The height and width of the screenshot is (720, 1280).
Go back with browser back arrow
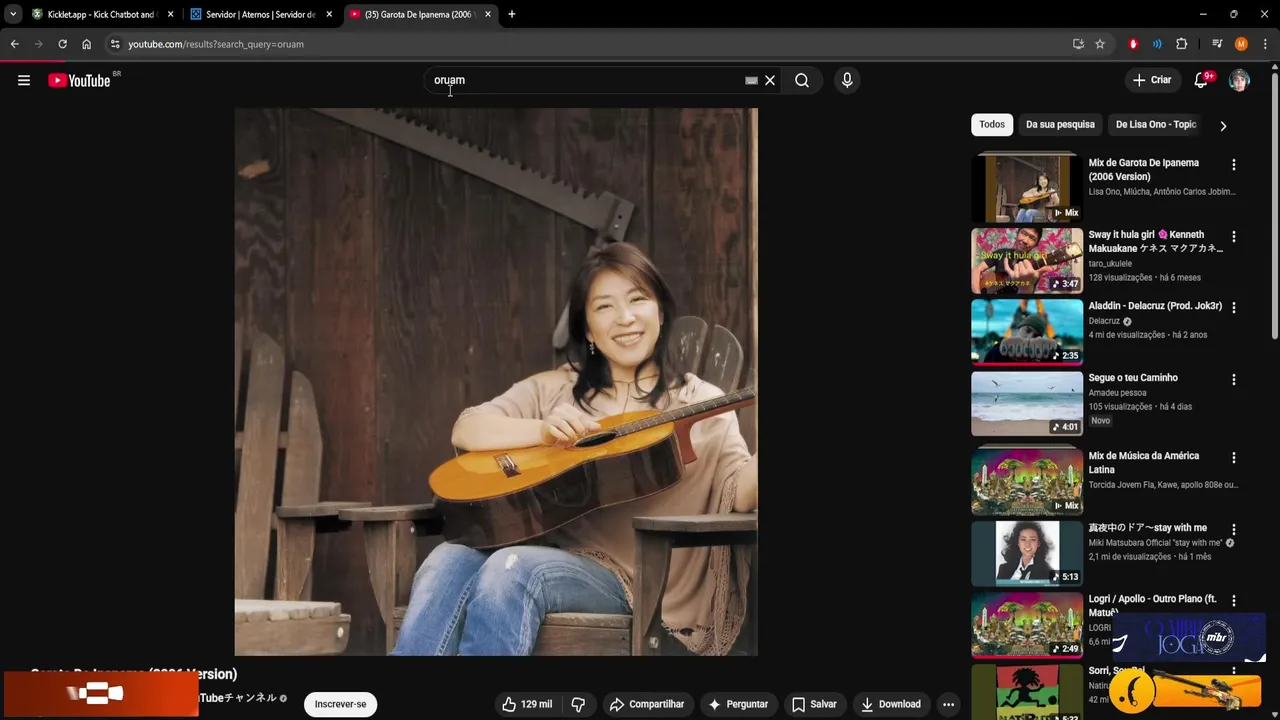coord(14,44)
